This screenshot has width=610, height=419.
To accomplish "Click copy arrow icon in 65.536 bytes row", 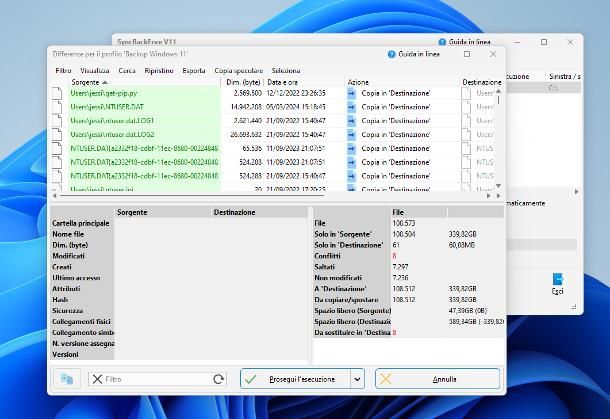I will 351,148.
